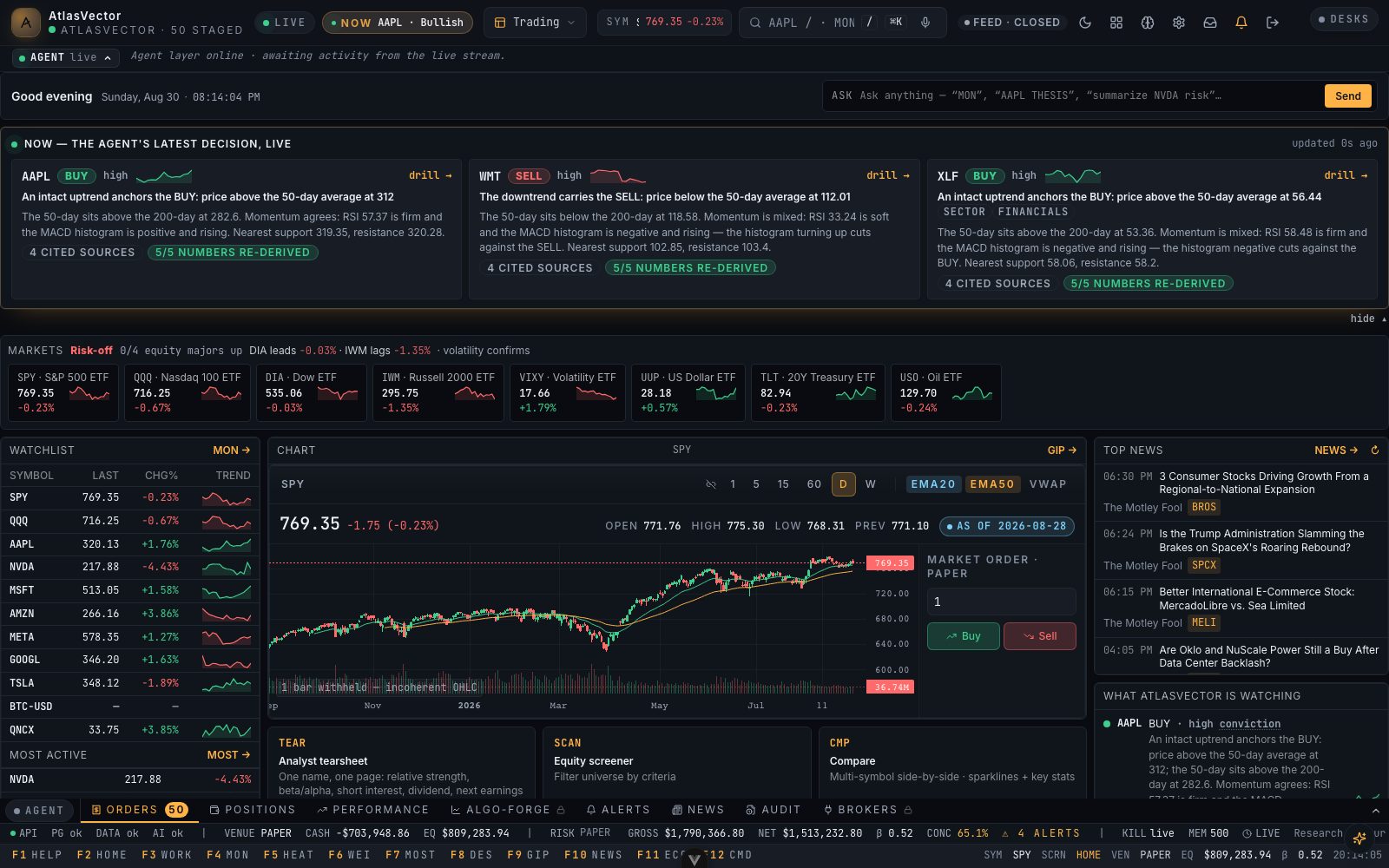Click the Performance tab trend icon
Screen dimensions: 1389x868
[x=322, y=810]
